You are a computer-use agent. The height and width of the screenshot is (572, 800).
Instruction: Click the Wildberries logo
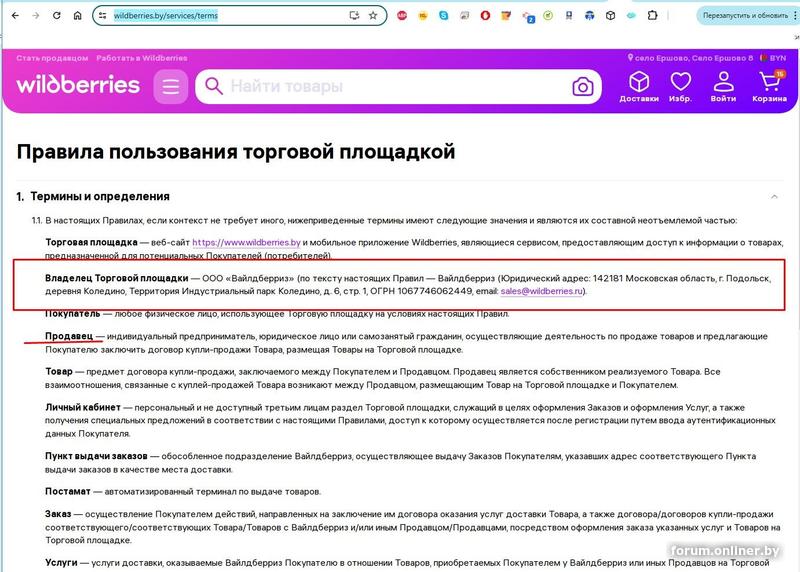point(78,85)
